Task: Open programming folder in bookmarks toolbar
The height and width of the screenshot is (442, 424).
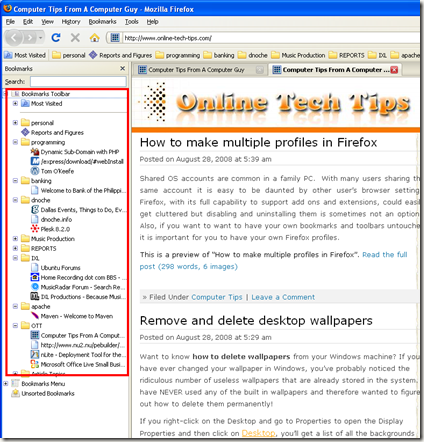Action: pos(178,55)
